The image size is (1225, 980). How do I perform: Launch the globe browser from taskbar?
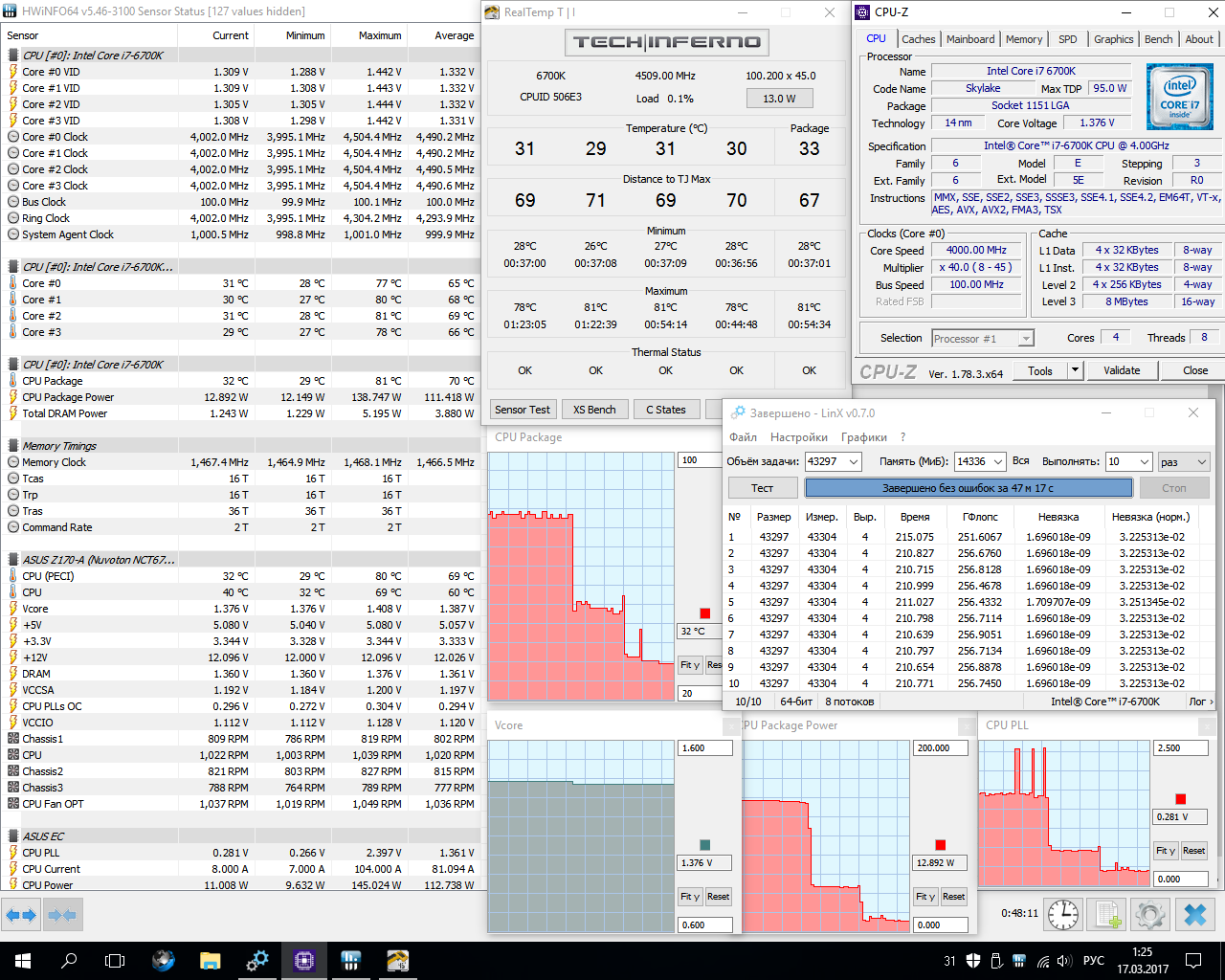point(164,961)
